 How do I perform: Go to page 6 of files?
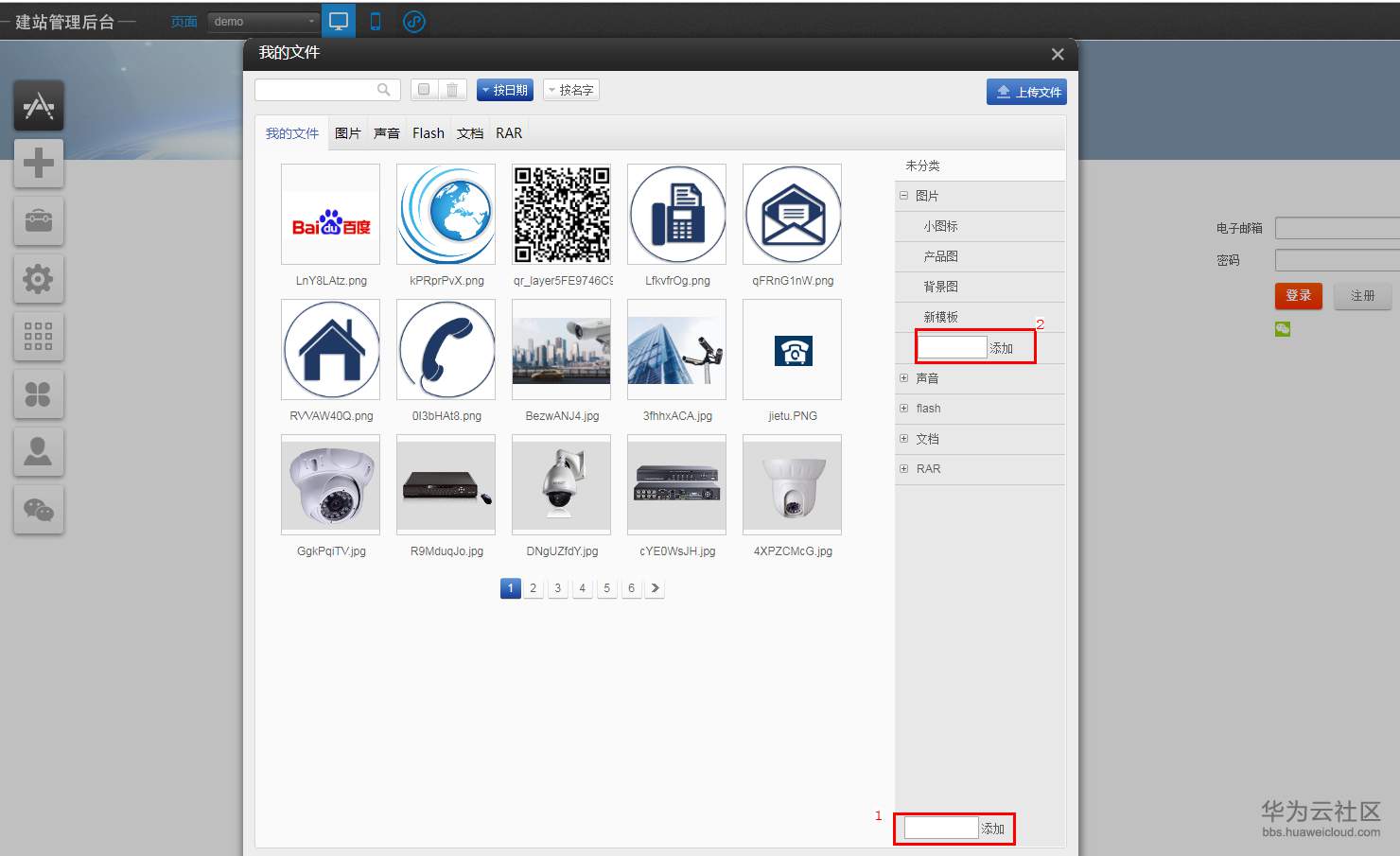tap(632, 588)
